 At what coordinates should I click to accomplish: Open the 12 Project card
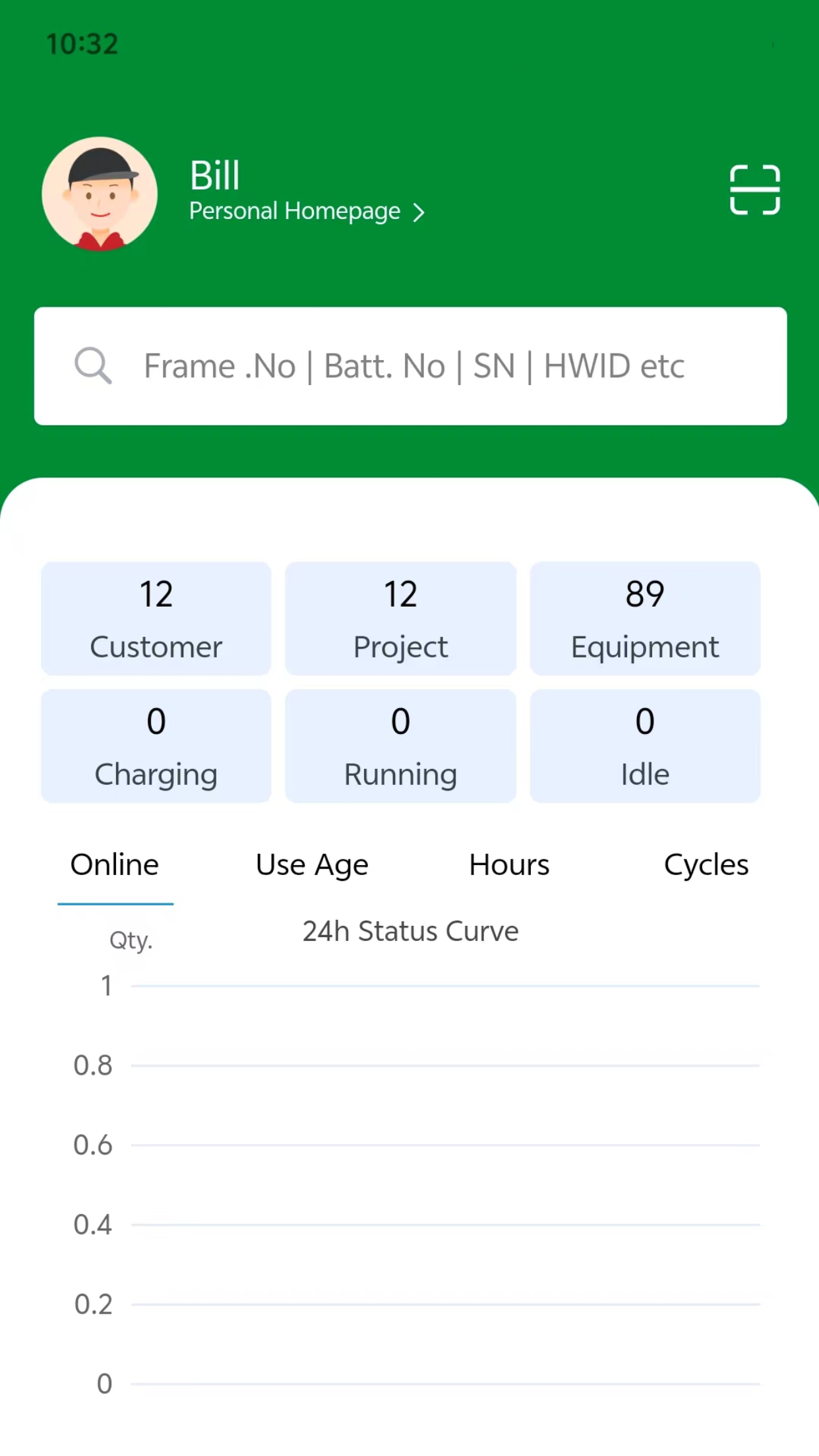point(400,619)
